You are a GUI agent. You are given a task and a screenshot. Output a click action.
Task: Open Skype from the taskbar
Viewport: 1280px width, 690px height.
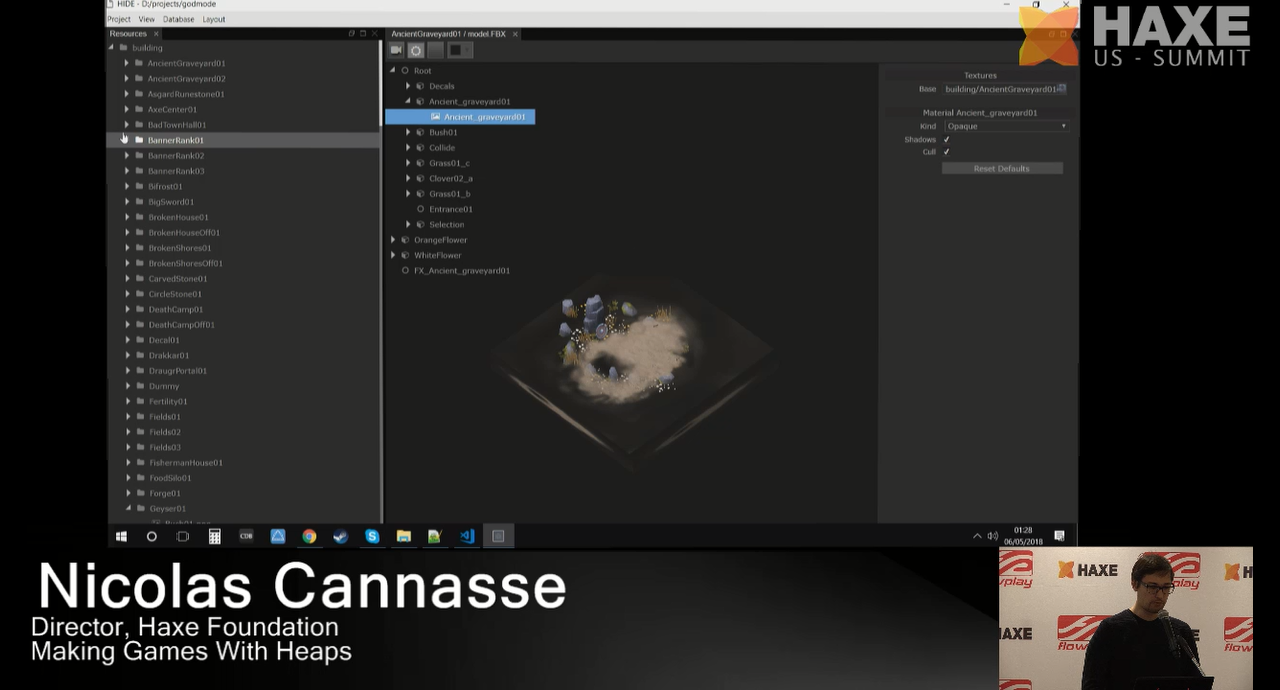point(372,536)
